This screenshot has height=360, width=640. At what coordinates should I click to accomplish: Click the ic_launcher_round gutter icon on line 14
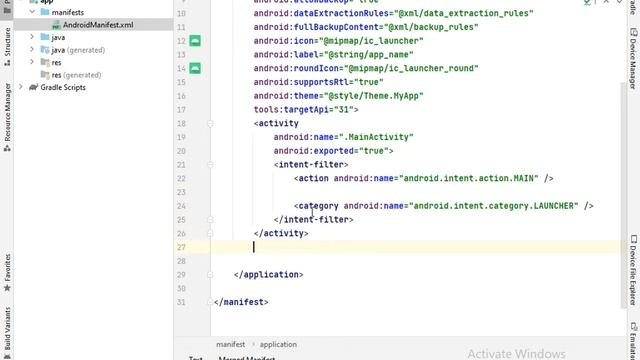tap(195, 68)
